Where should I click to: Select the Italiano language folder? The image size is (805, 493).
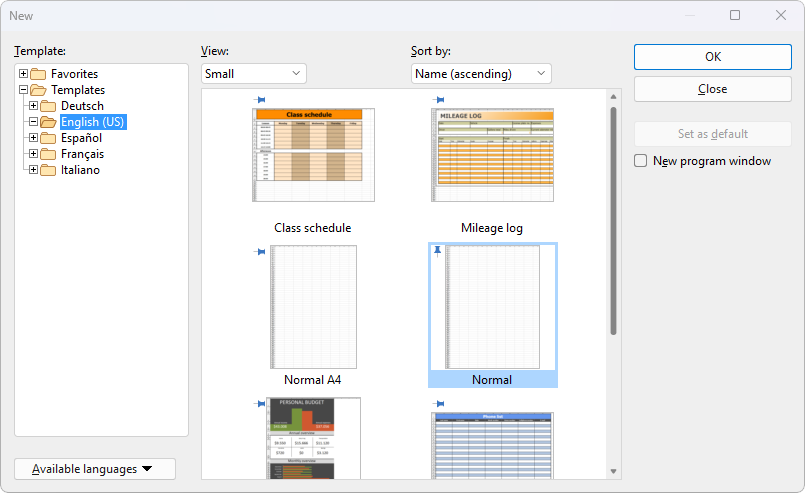pyautogui.click(x=80, y=169)
